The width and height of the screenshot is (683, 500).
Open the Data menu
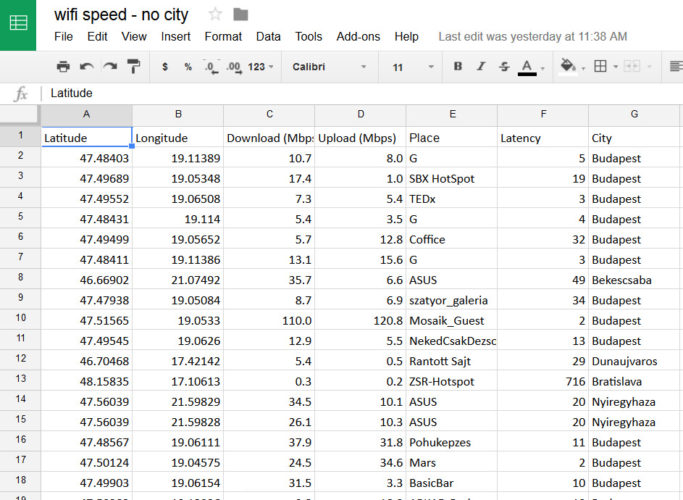tap(268, 37)
